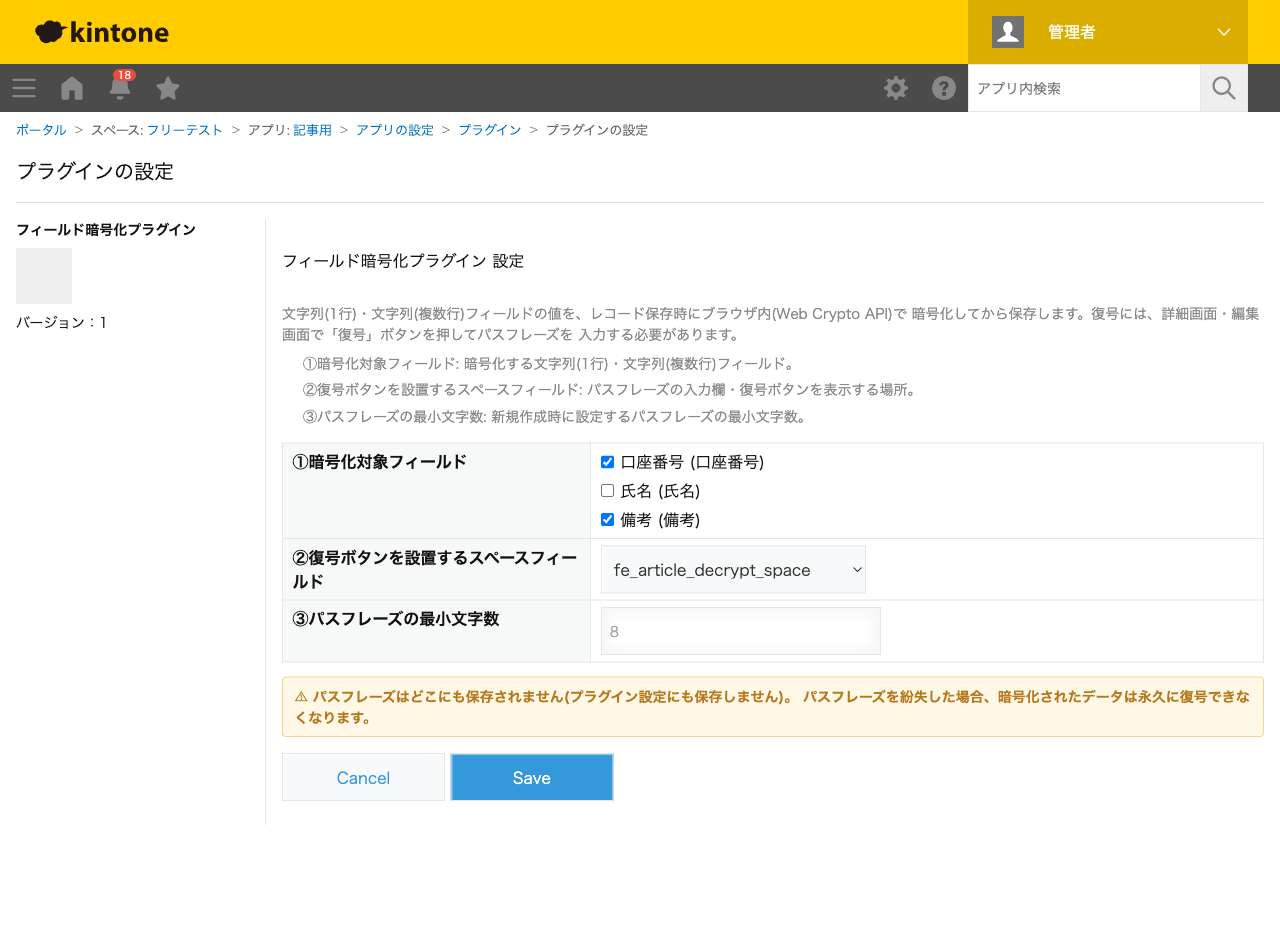Open the fe_article_decrypt_space dropdown
This screenshot has height=950, width=1280.
[x=733, y=570]
